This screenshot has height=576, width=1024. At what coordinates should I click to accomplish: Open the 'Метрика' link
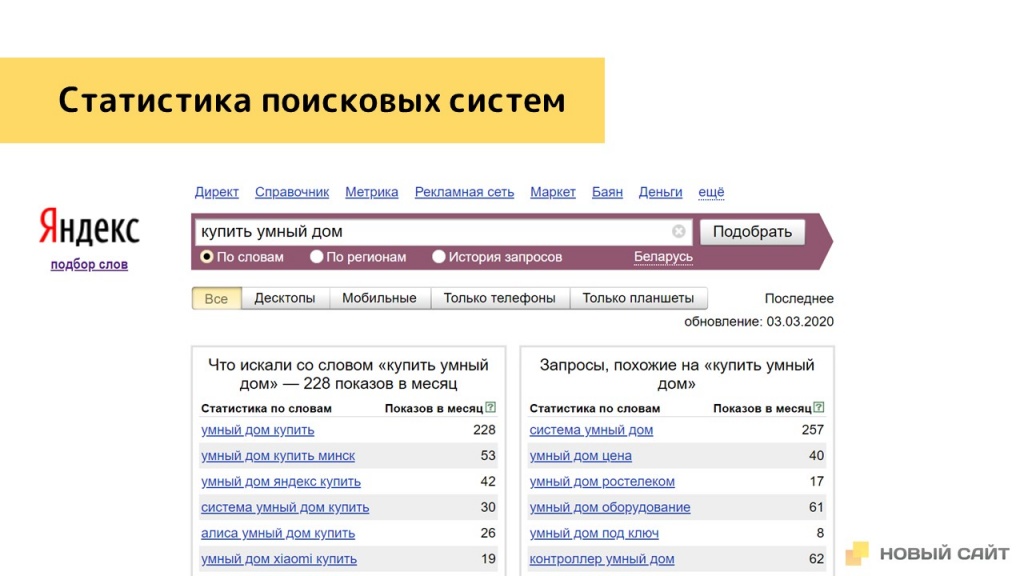pos(371,192)
